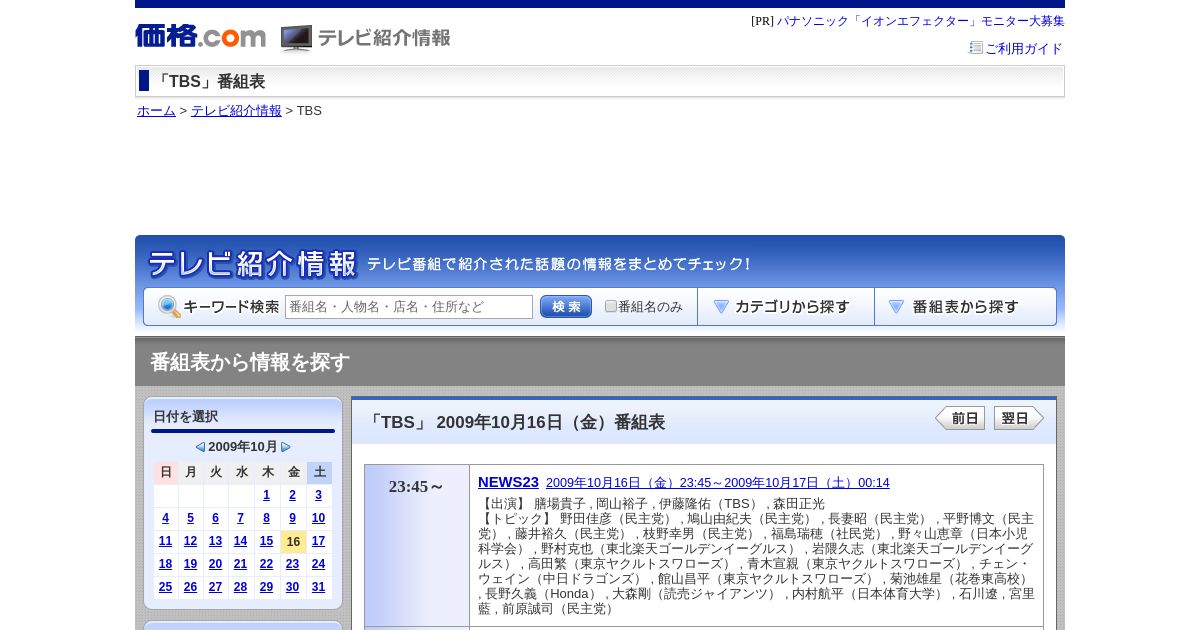Focus the keyword search input field

(x=409, y=307)
